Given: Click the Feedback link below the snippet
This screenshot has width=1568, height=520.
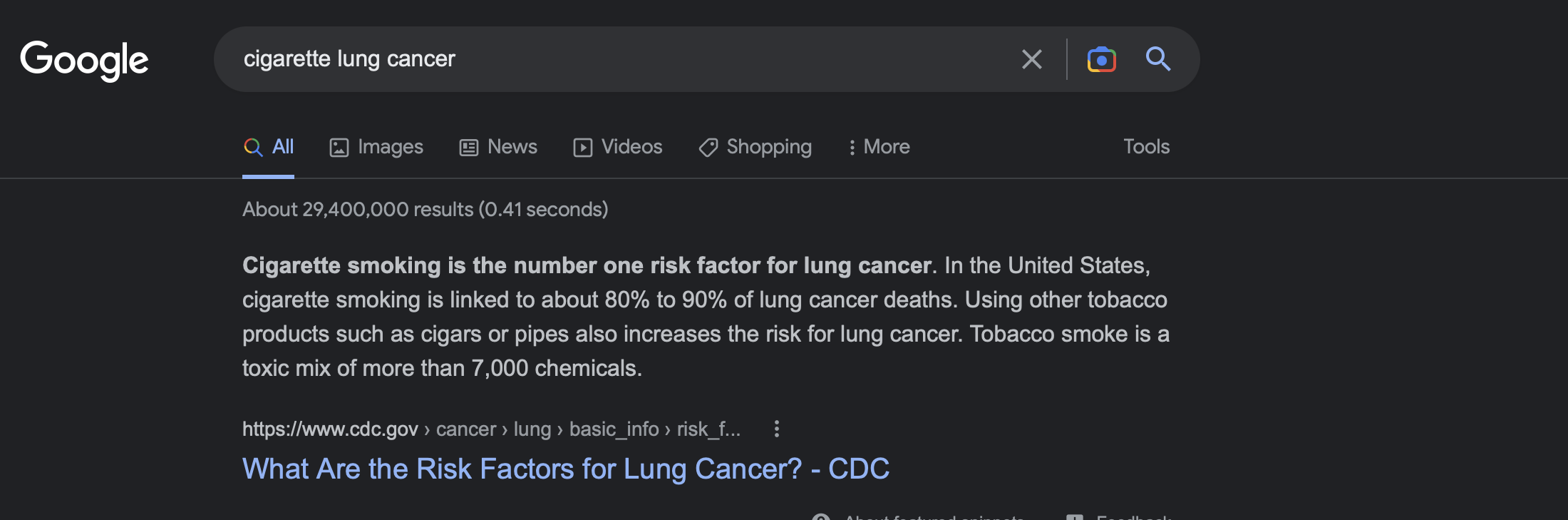Looking at the screenshot, I should (x=1118, y=516).
